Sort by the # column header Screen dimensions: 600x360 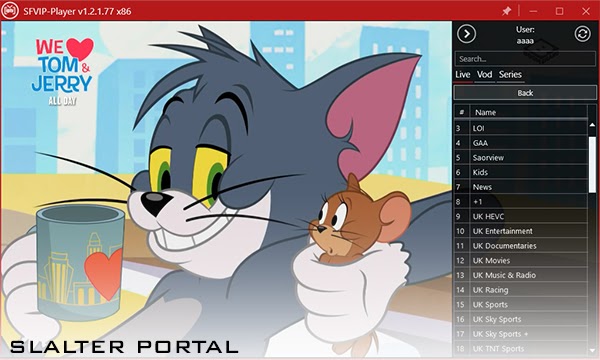[461, 112]
